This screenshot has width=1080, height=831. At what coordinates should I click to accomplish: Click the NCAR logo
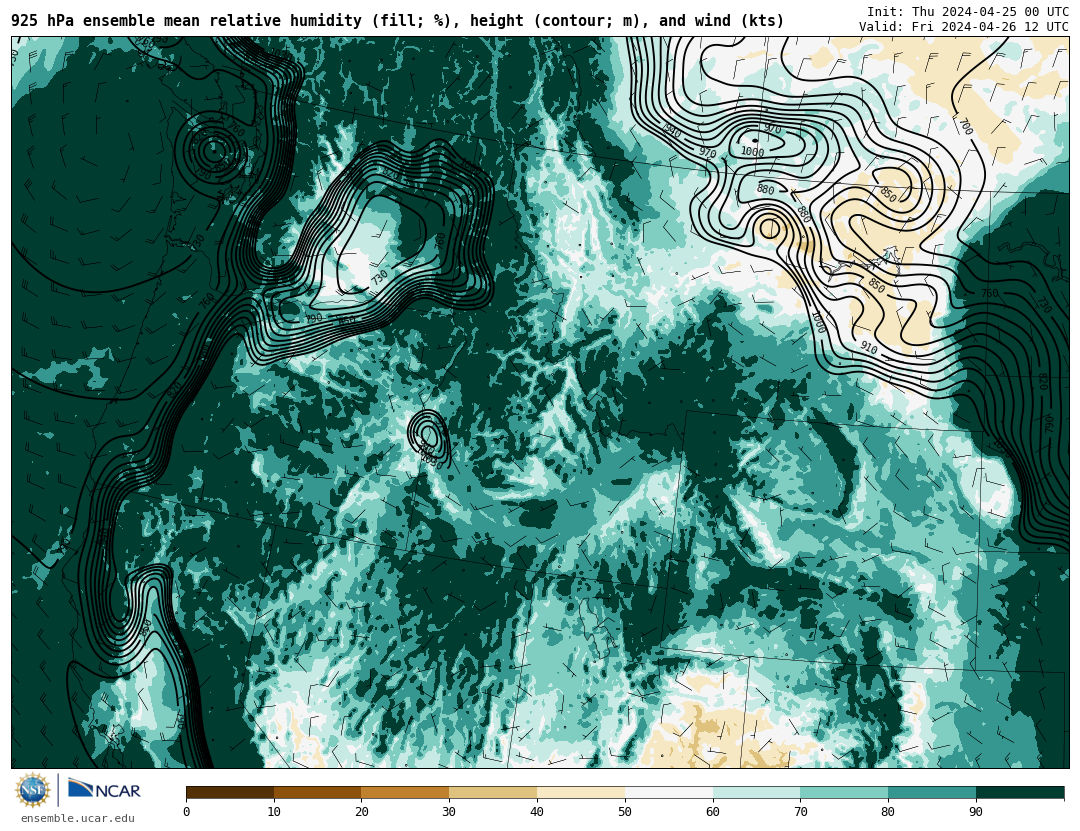(105, 790)
